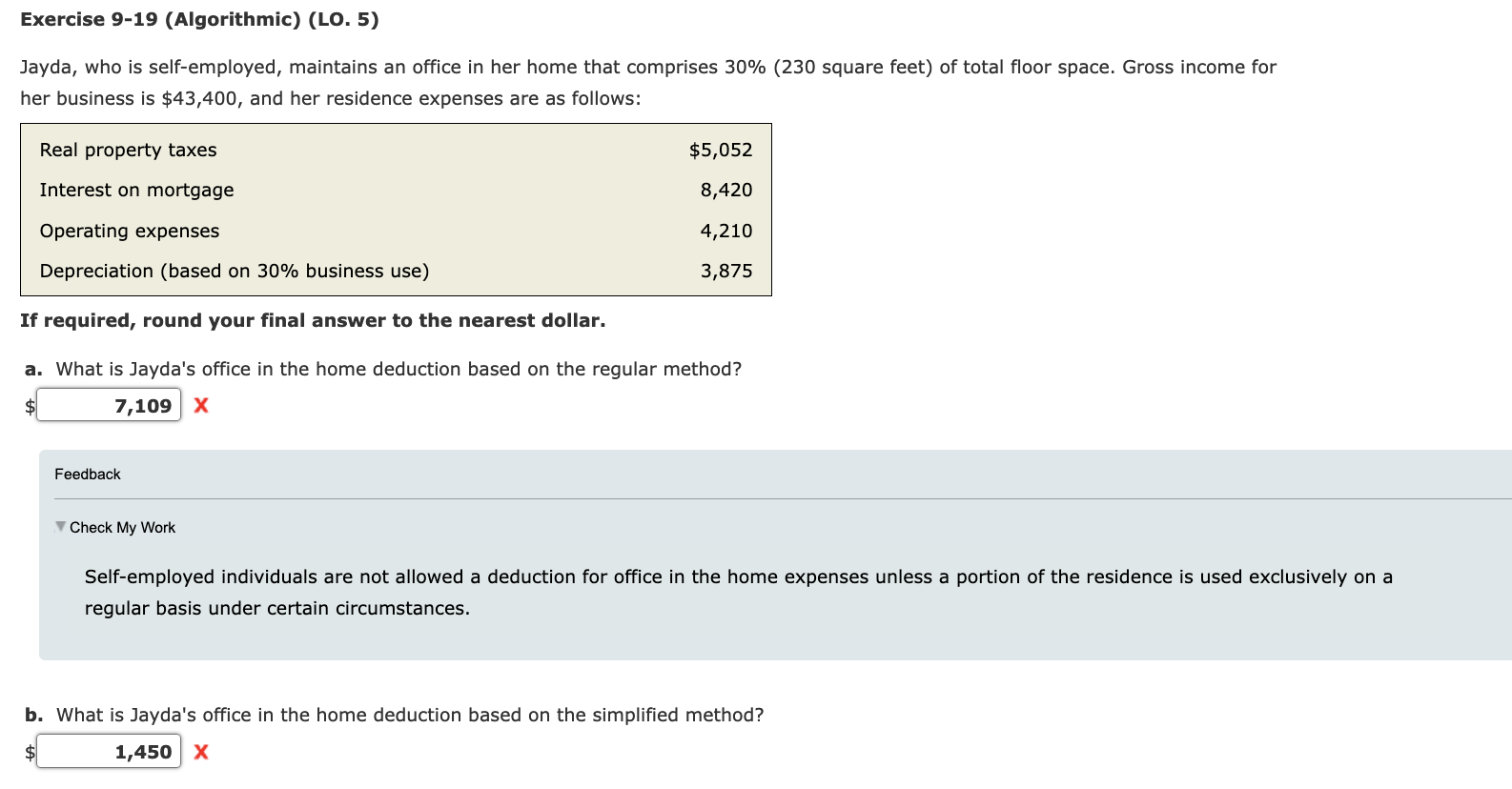This screenshot has height=789, width=1512.
Task: Collapse the Check My Work triangle
Action: [61, 527]
